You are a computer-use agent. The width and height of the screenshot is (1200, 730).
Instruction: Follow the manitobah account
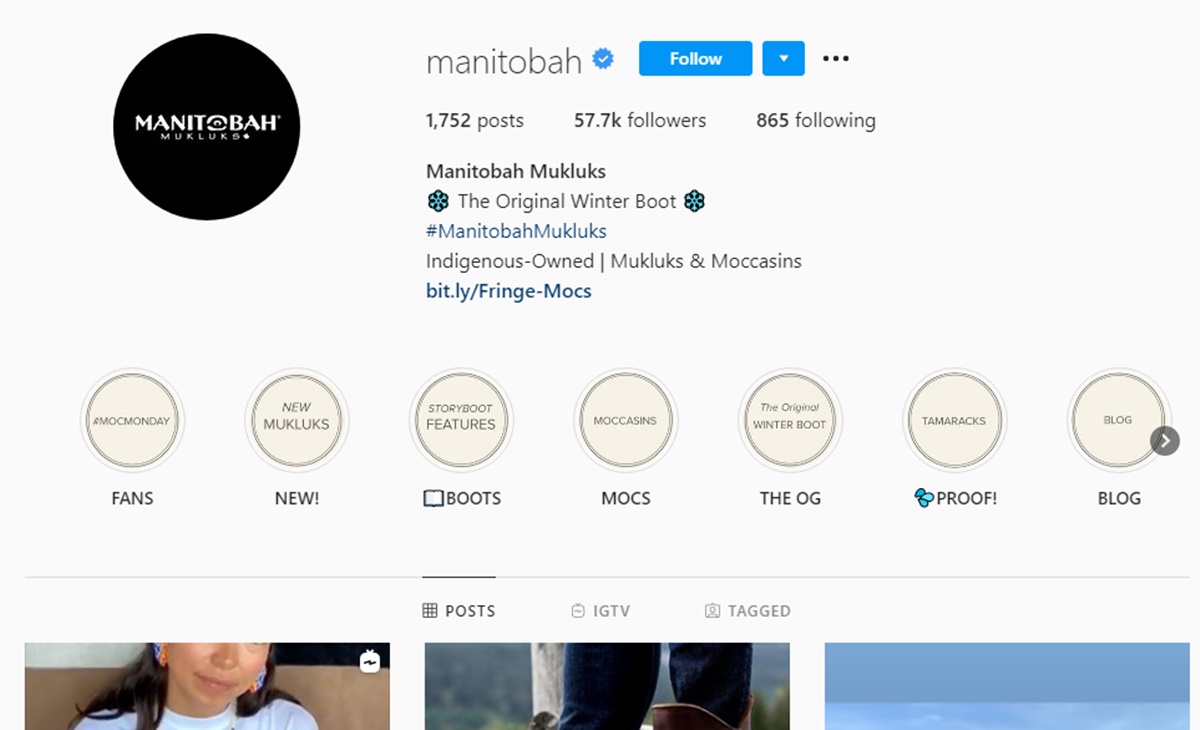pos(695,59)
